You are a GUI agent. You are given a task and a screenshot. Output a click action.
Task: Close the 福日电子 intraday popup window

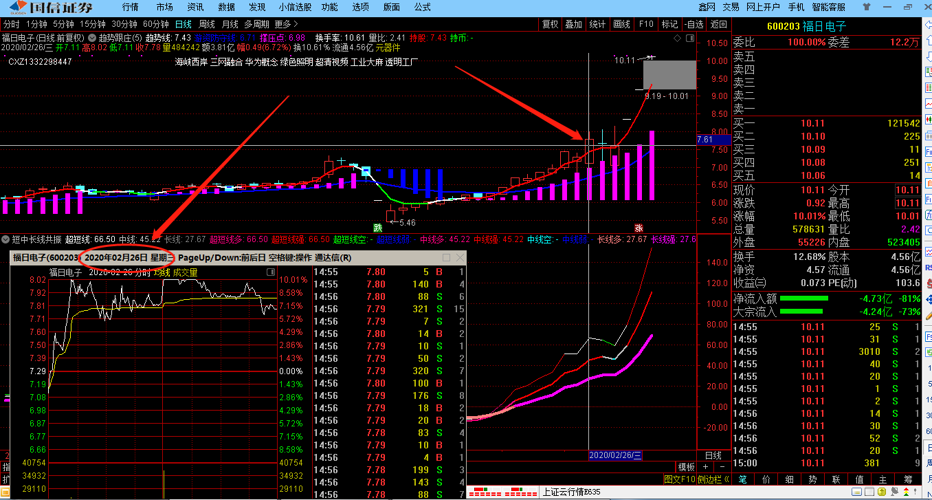click(x=460, y=257)
